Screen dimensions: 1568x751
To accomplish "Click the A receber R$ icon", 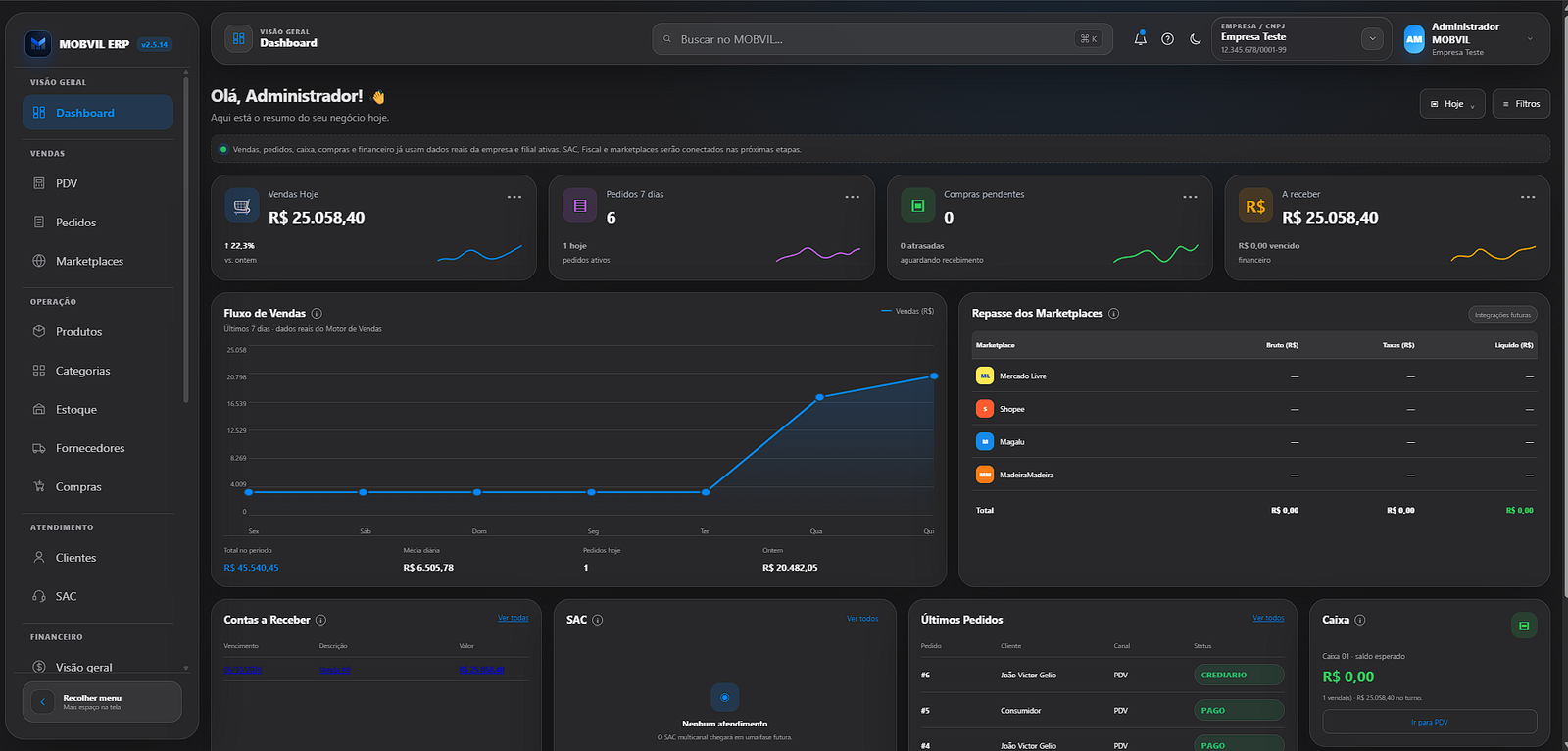I will click(1255, 206).
